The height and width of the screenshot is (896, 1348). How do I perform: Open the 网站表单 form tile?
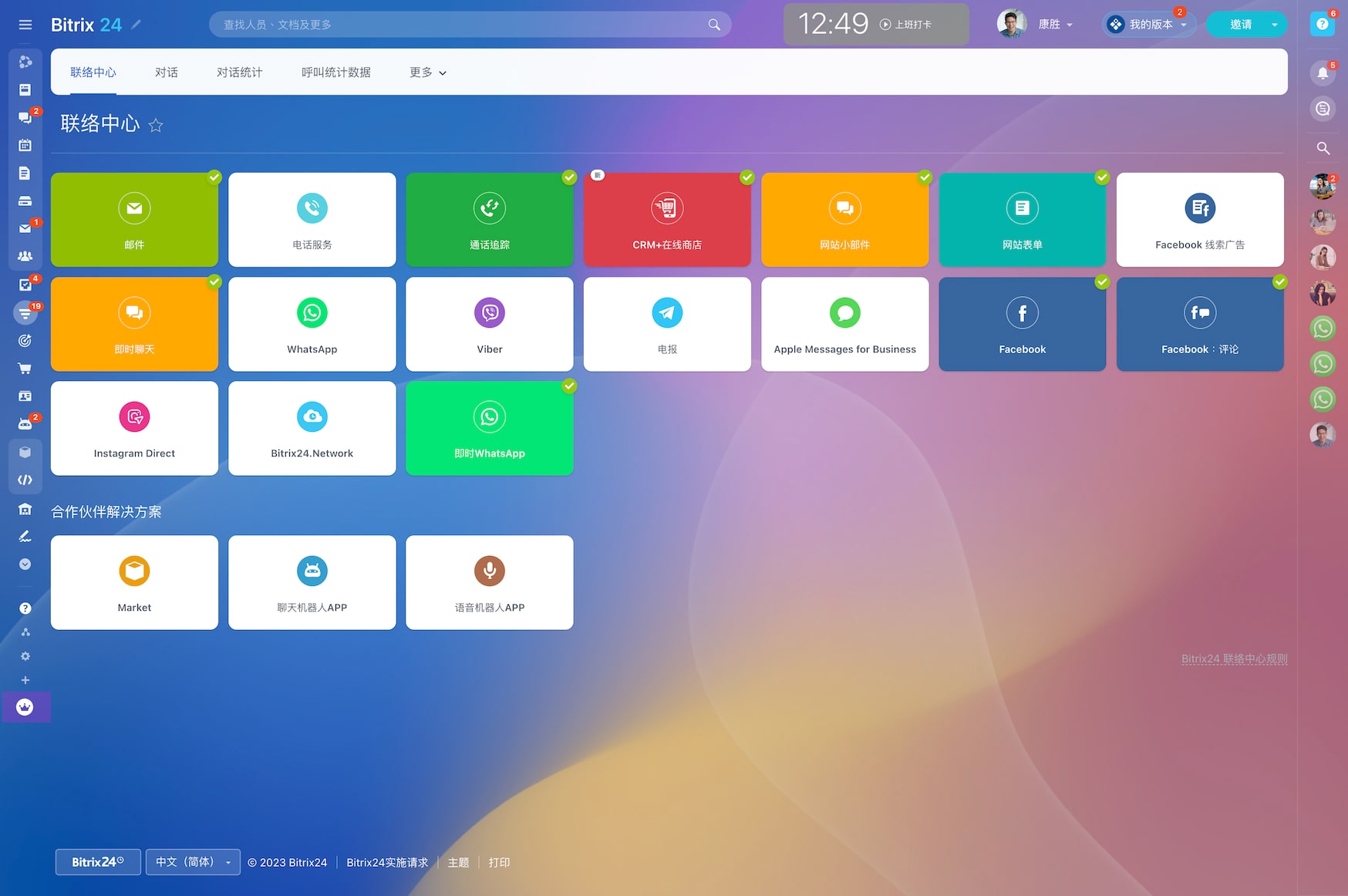point(1023,220)
